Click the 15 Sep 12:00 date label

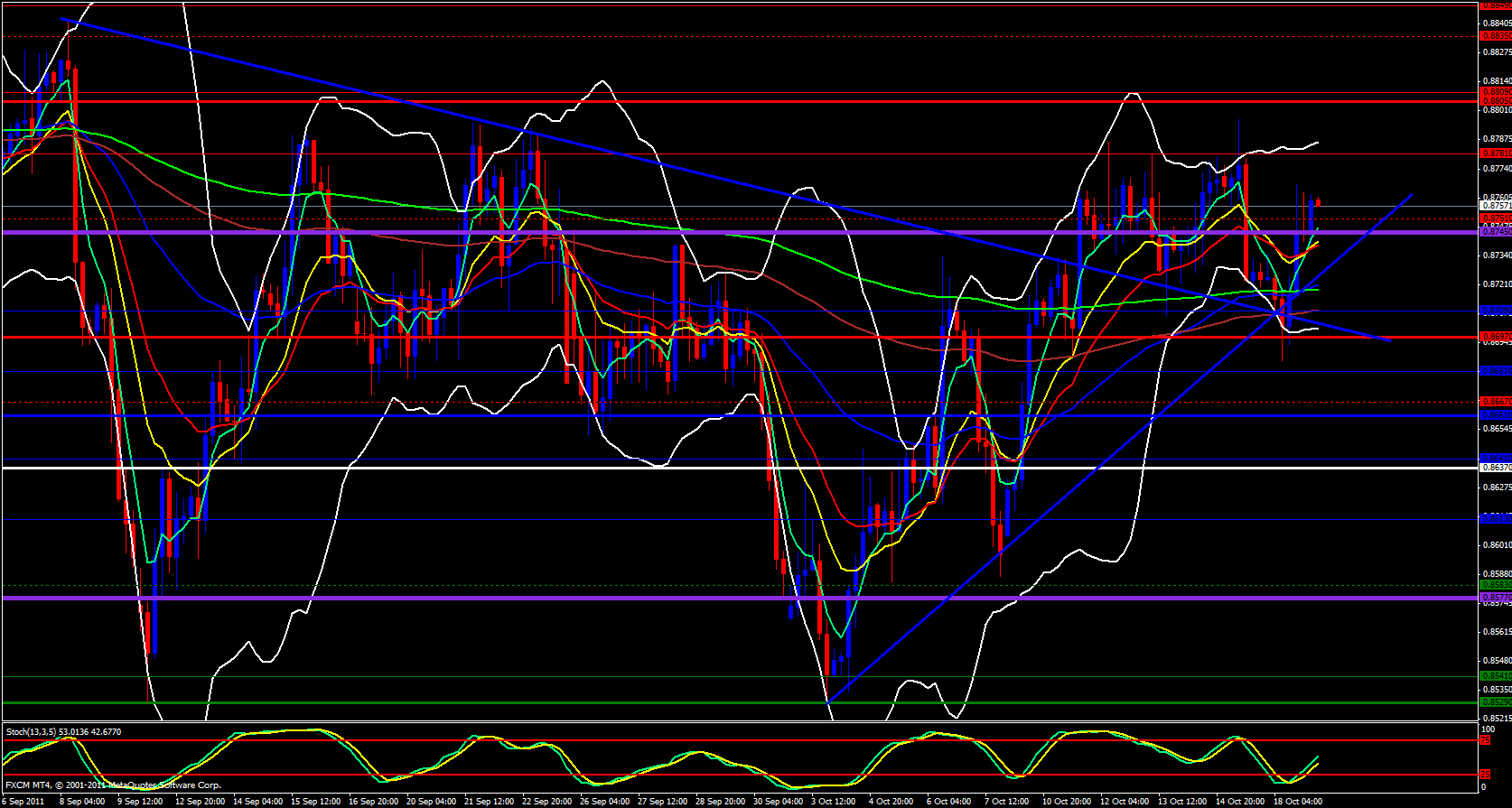(316, 802)
